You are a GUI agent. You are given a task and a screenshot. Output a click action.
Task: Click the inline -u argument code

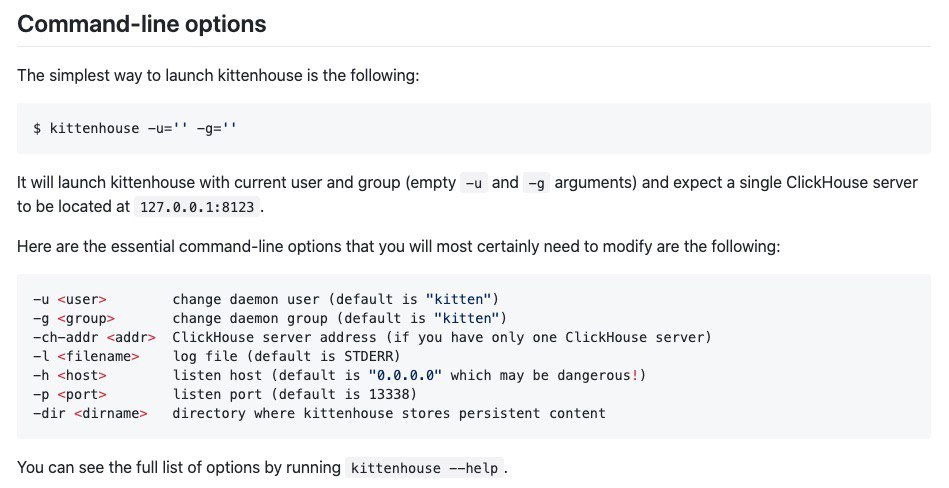click(x=474, y=183)
